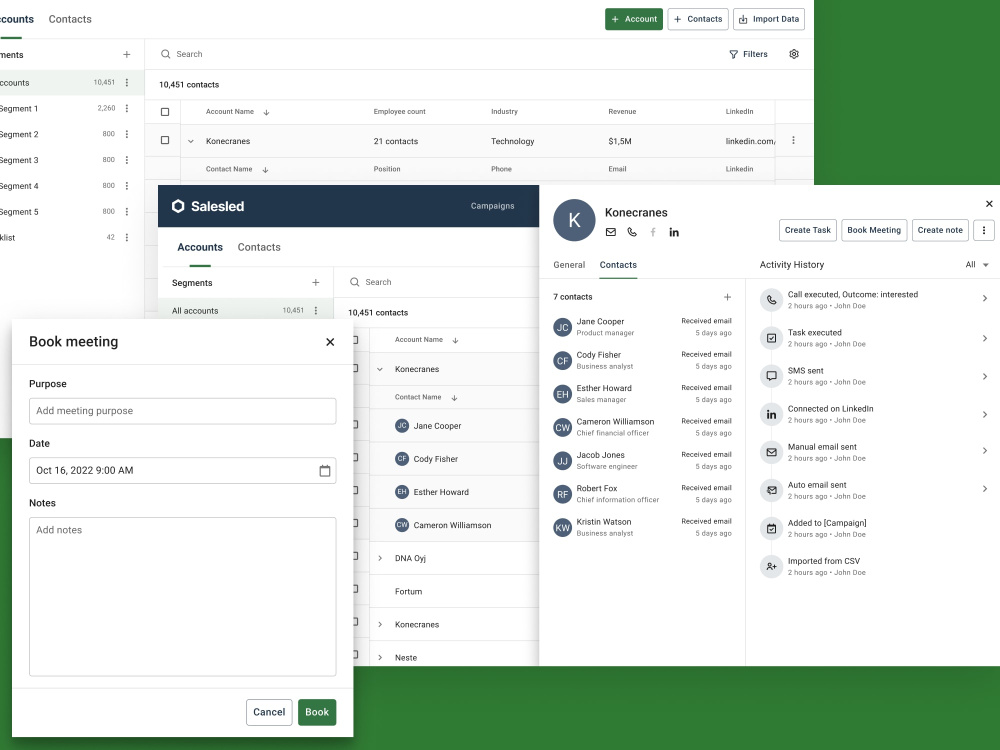The width and height of the screenshot is (1000, 750).
Task: Click the Facebook icon under Konecranes header
Action: (652, 232)
